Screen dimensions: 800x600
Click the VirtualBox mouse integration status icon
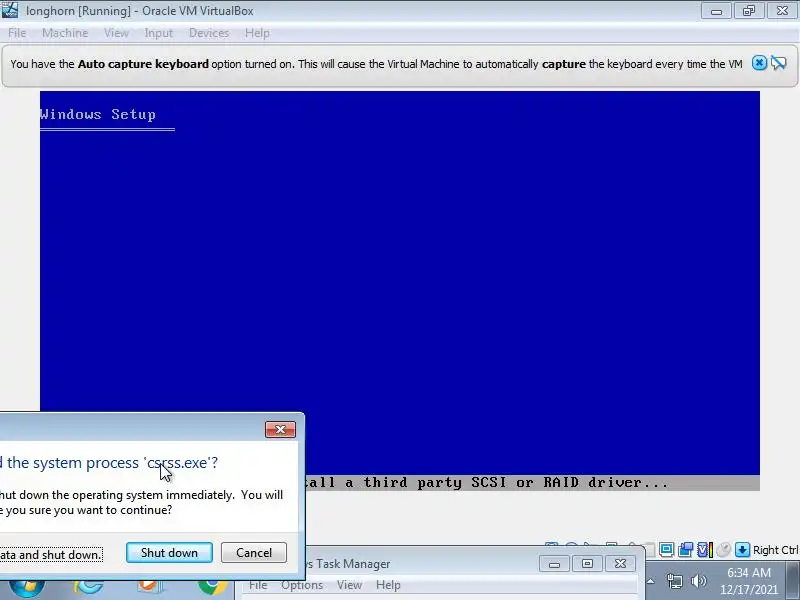723,550
